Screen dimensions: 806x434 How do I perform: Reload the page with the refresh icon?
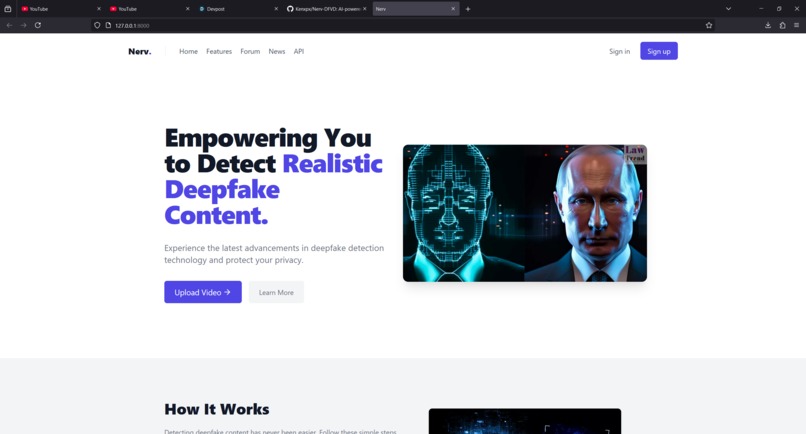tap(38, 25)
